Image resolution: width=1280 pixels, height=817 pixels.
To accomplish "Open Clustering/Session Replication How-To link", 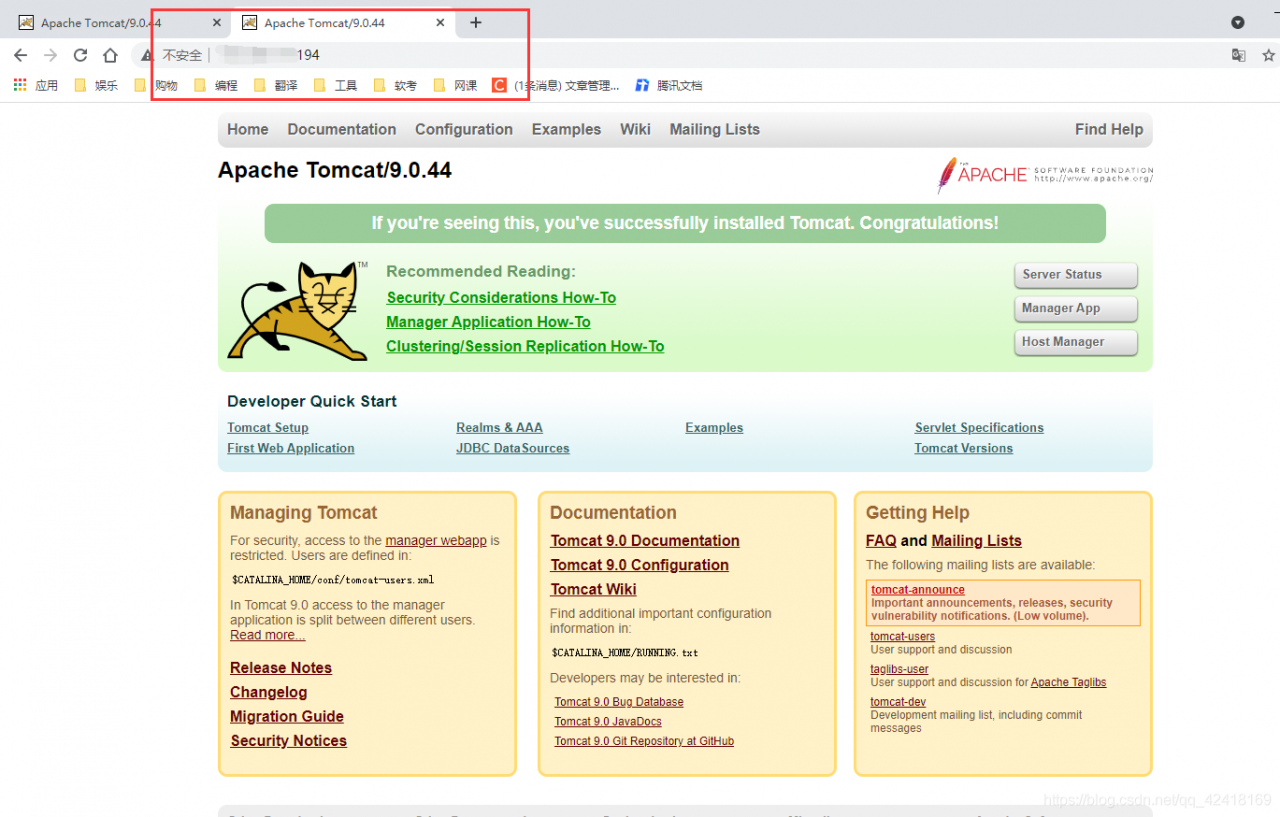I will pos(525,346).
